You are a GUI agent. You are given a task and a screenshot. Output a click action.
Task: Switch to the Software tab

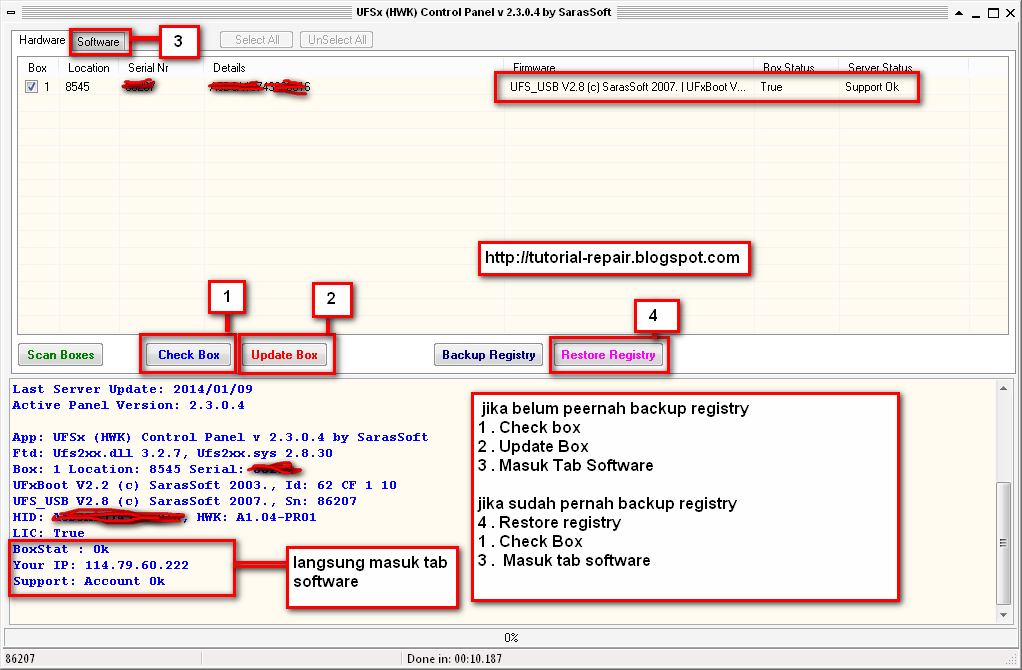pyautogui.click(x=98, y=42)
